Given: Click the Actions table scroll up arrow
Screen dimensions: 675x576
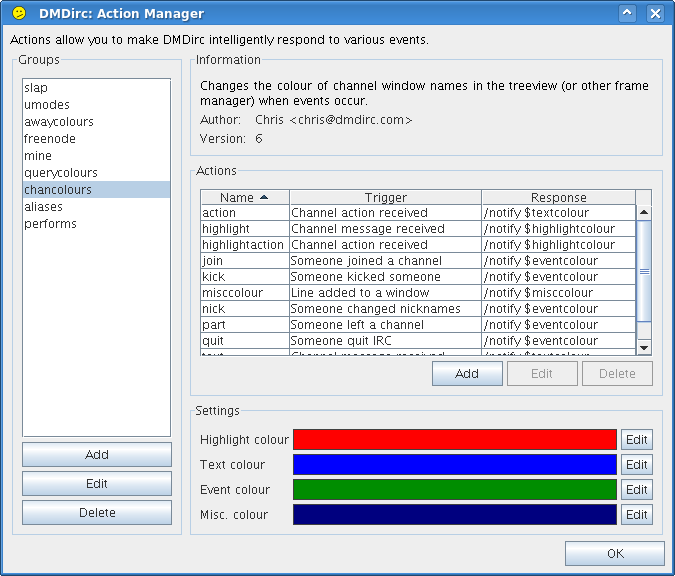Looking at the screenshot, I should (644, 212).
